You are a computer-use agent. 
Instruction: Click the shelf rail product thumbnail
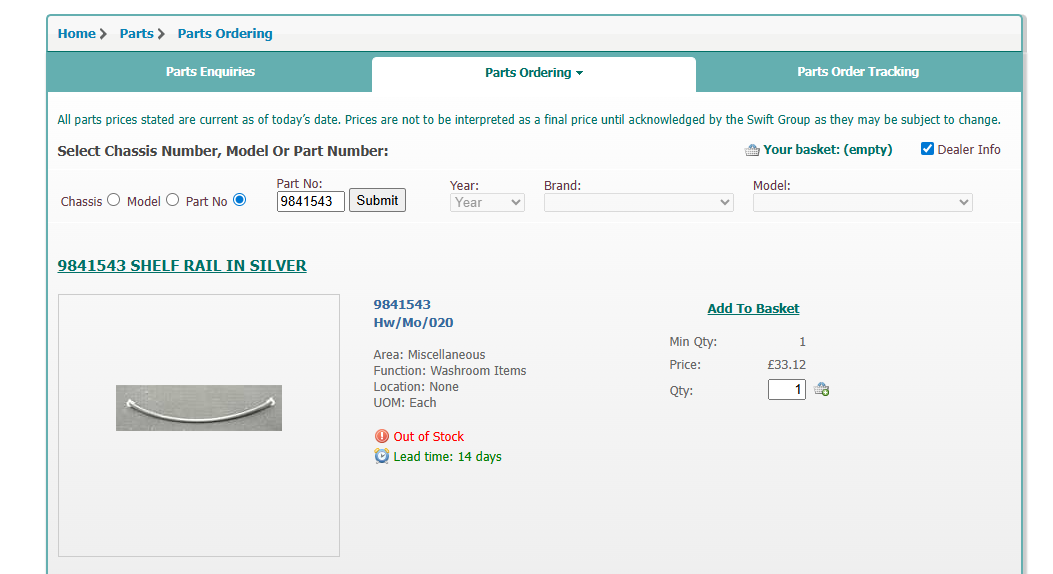point(199,408)
